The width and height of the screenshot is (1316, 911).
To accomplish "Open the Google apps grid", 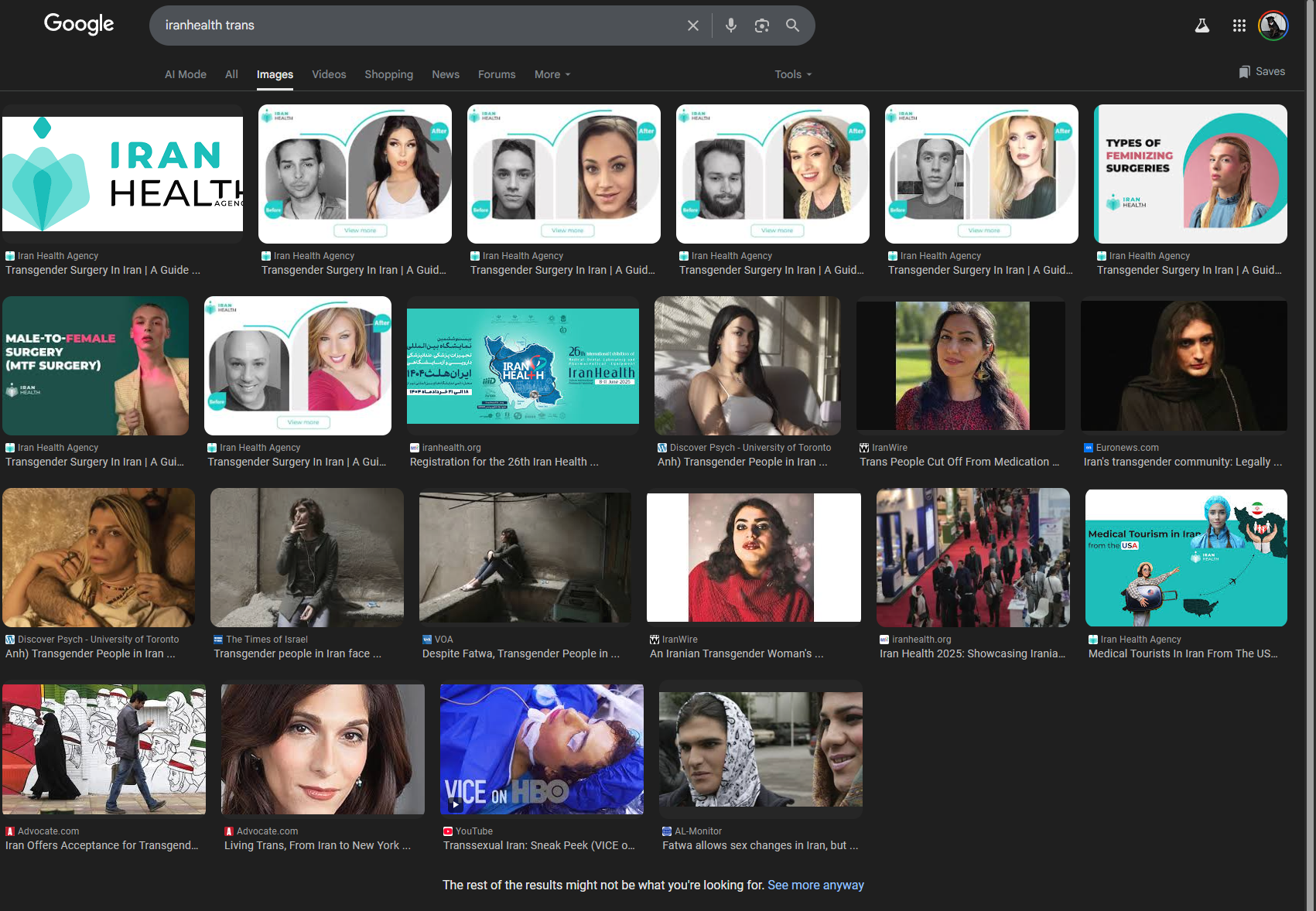I will click(x=1239, y=26).
